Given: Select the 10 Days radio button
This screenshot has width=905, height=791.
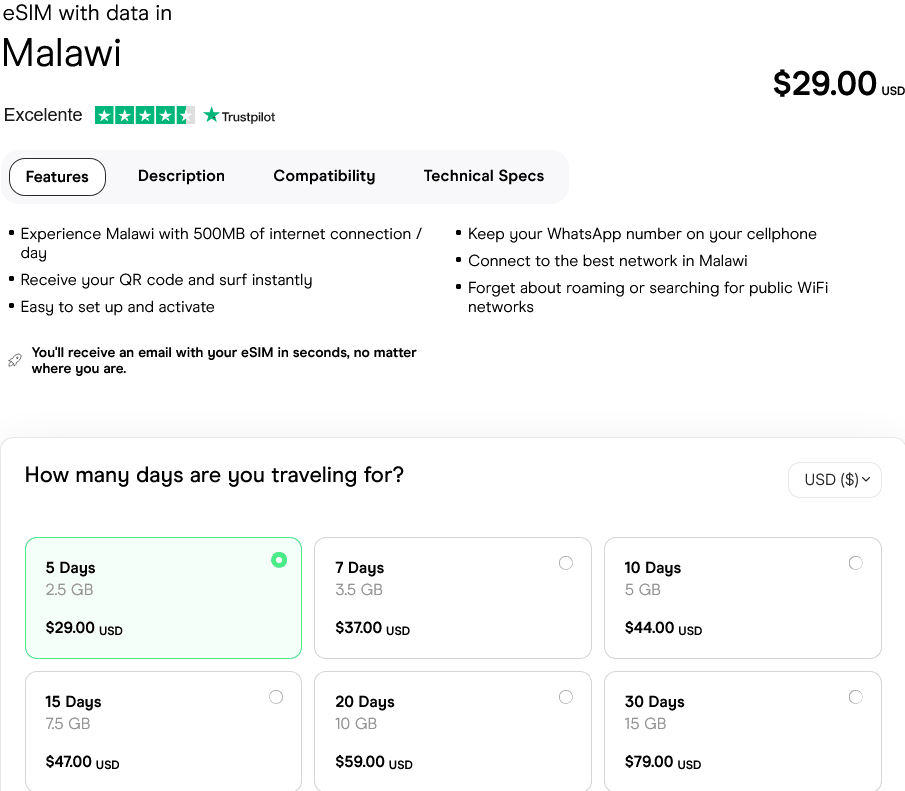Looking at the screenshot, I should 855,563.
